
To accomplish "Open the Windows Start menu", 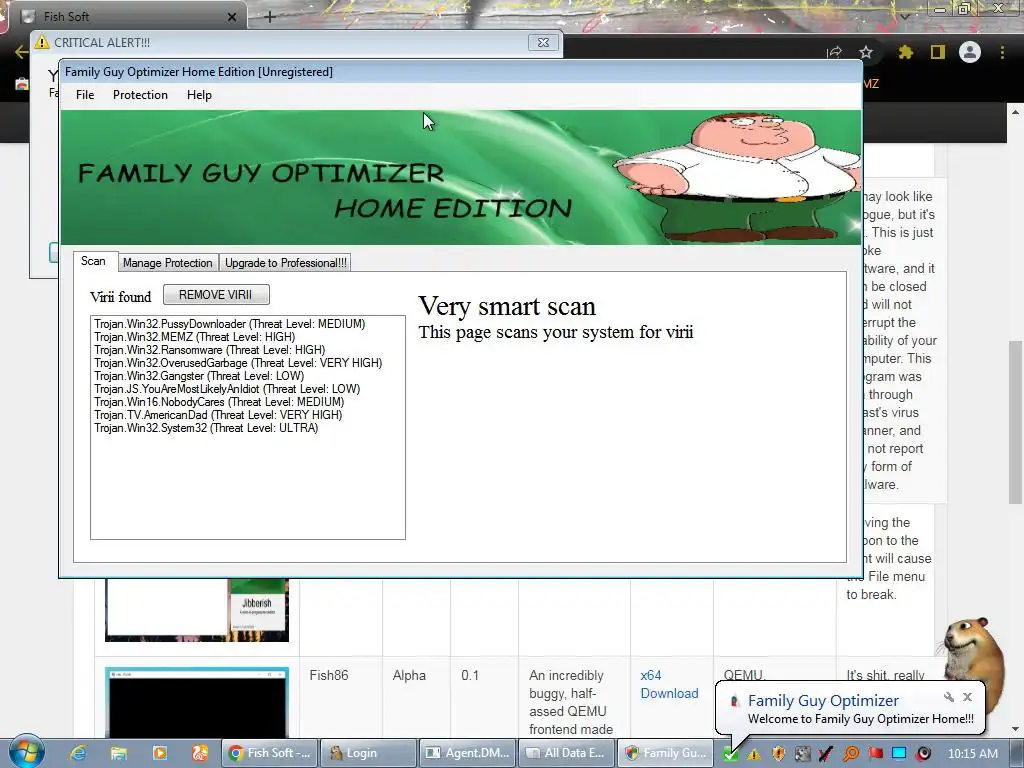I will pos(26,751).
